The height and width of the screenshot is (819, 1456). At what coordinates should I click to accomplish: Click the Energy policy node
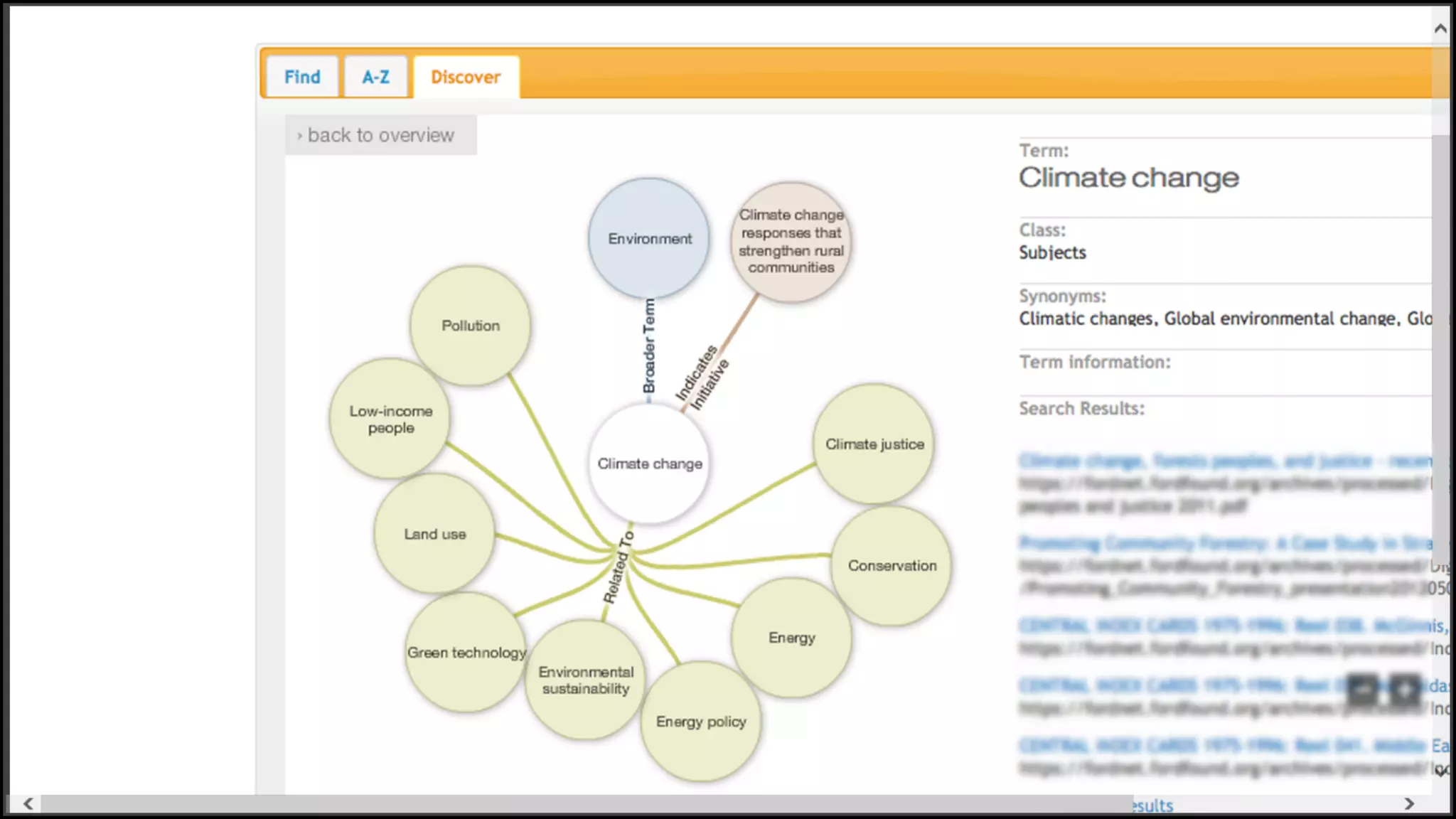(701, 722)
